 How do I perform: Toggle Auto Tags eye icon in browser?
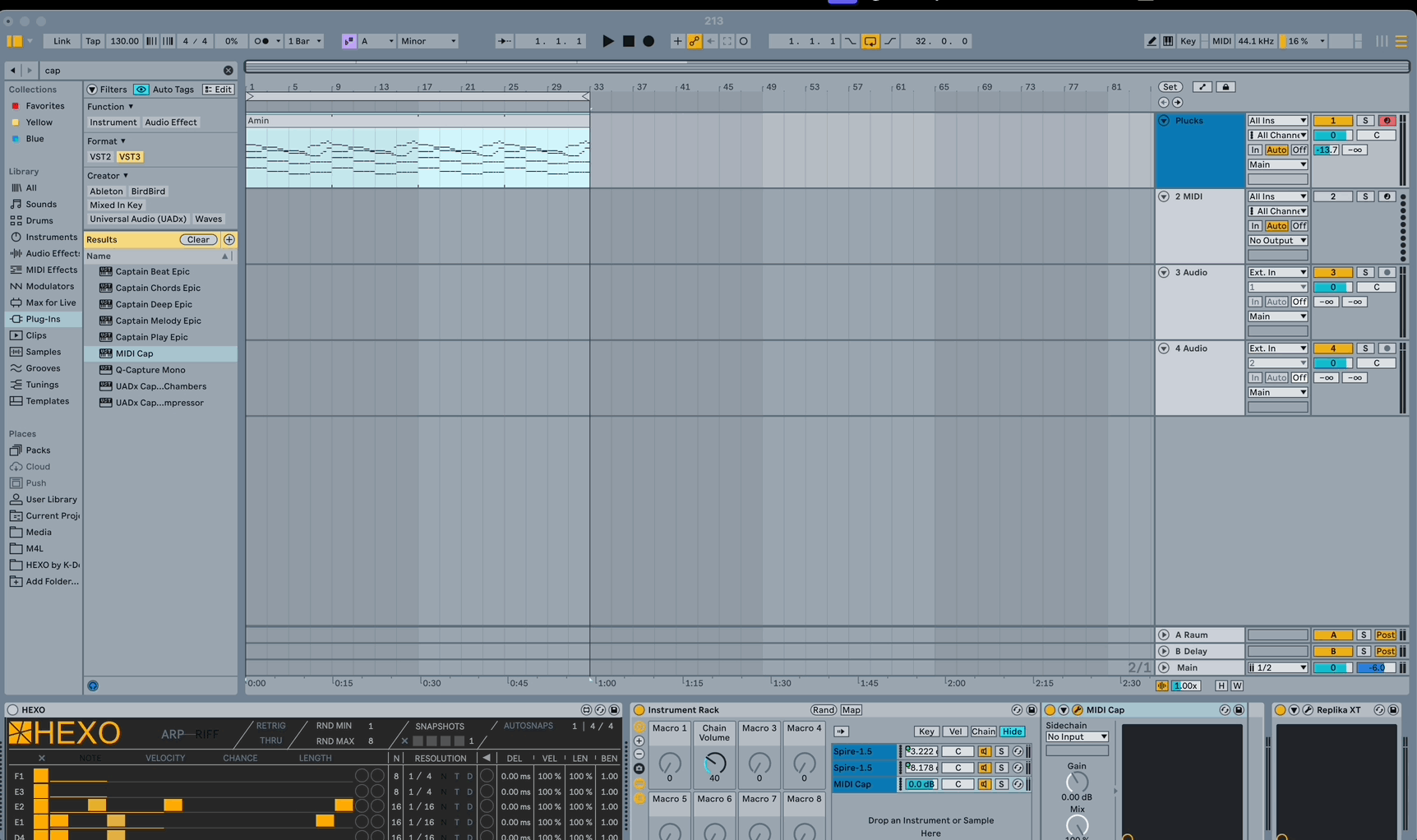tap(141, 90)
